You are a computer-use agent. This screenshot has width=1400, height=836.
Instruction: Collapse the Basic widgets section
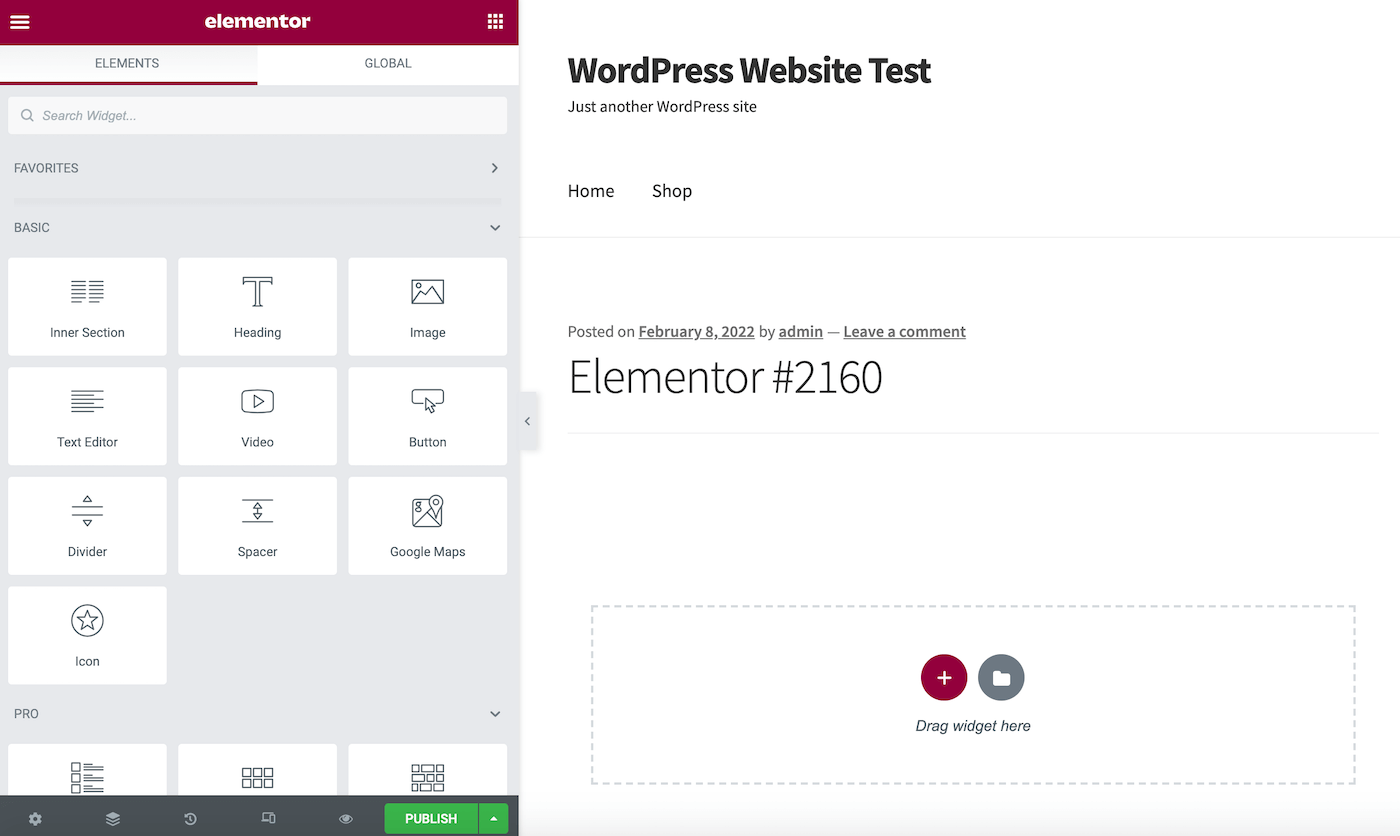click(x=494, y=228)
